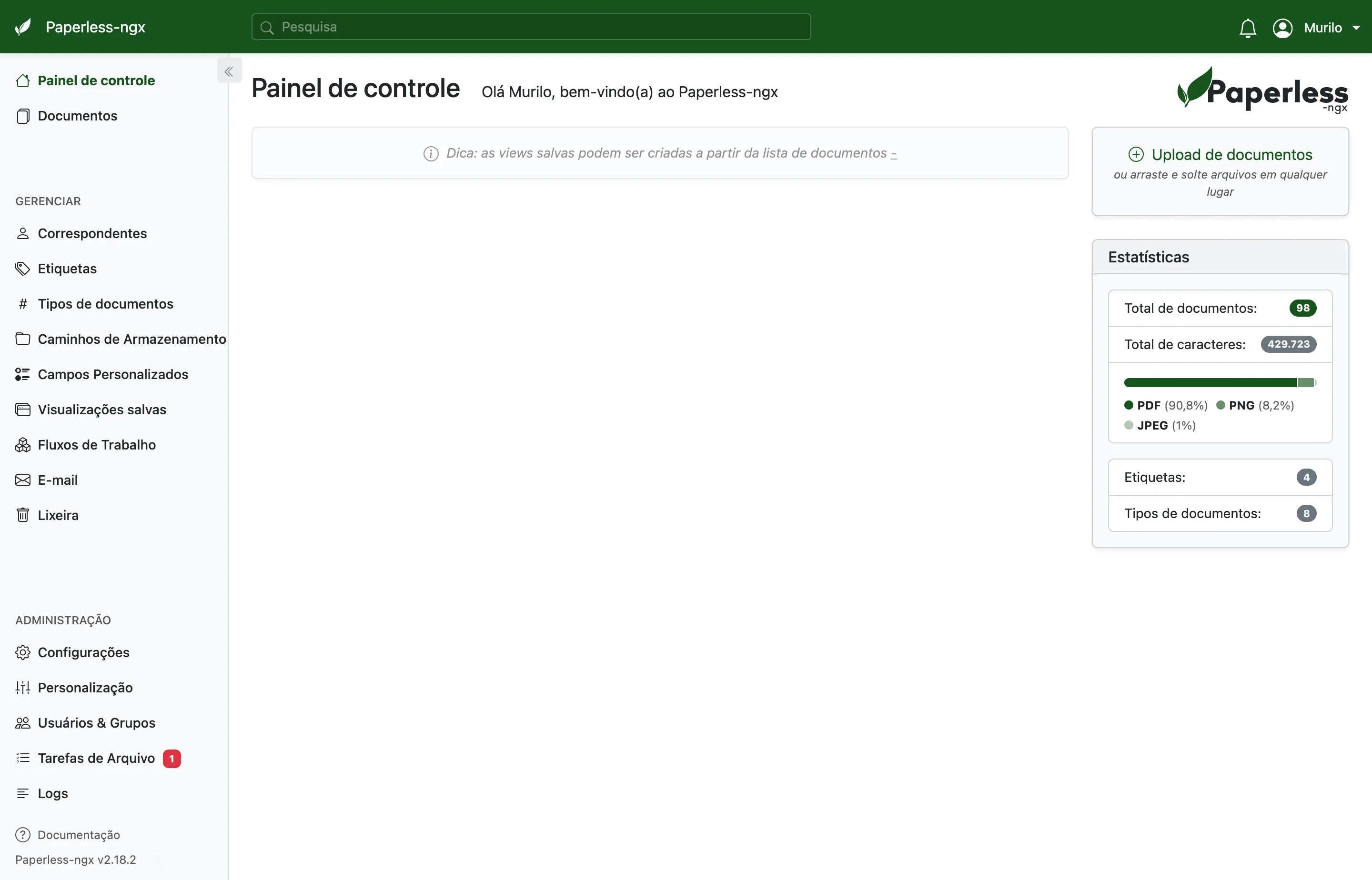1372x880 pixels.
Task: Click Paperless-ngx v2.18.2 version text
Action: tap(75, 860)
